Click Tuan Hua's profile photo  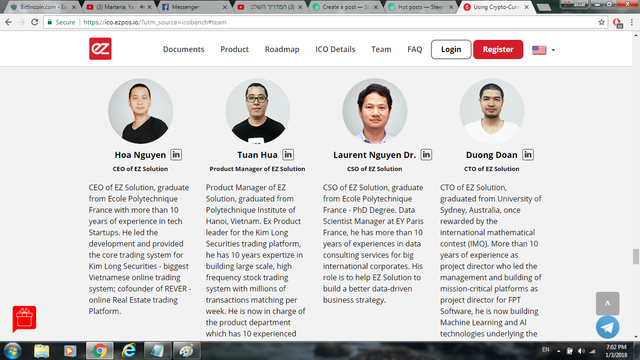[258, 111]
